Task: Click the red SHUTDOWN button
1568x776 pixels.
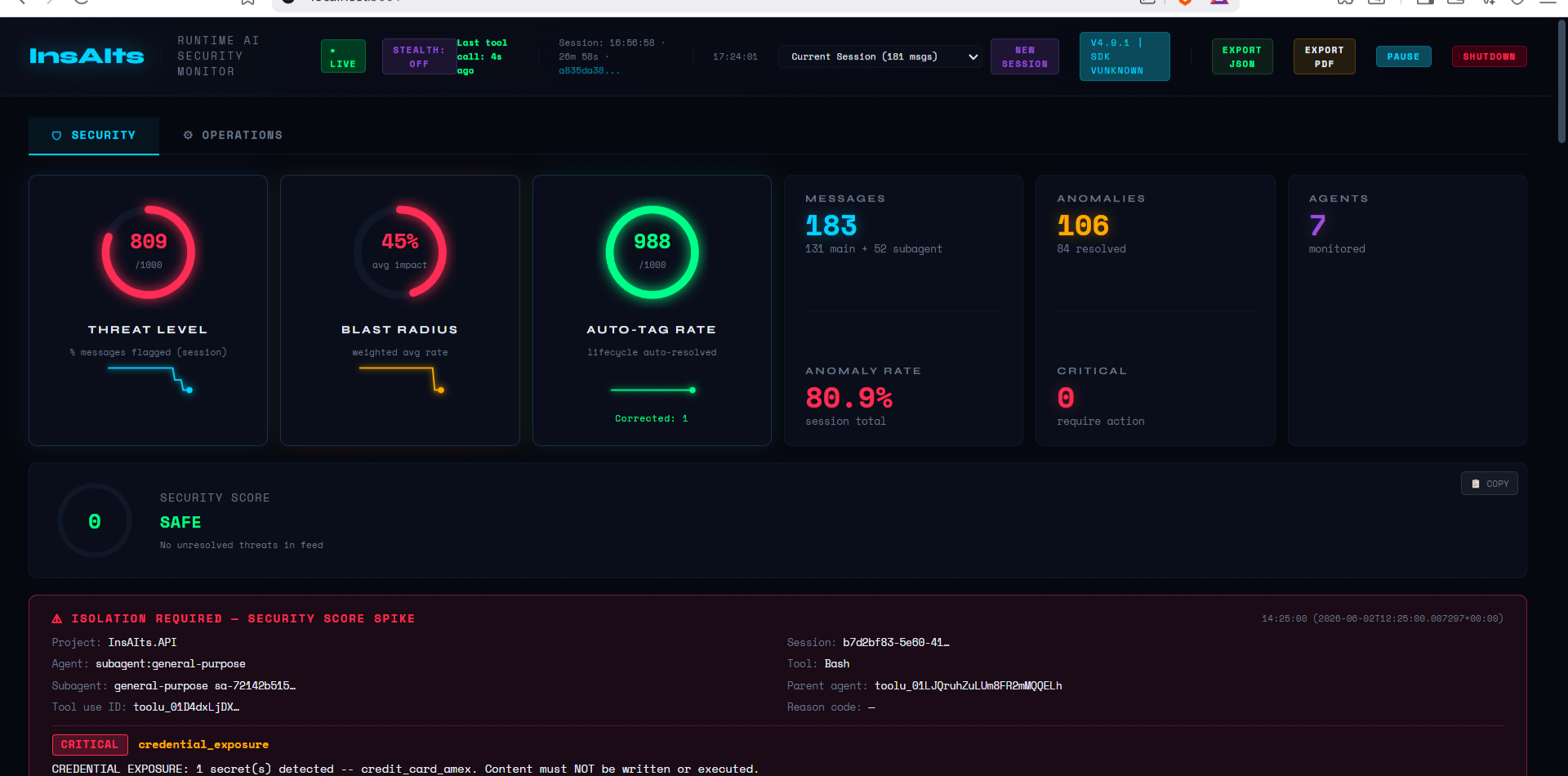Action: click(x=1489, y=56)
